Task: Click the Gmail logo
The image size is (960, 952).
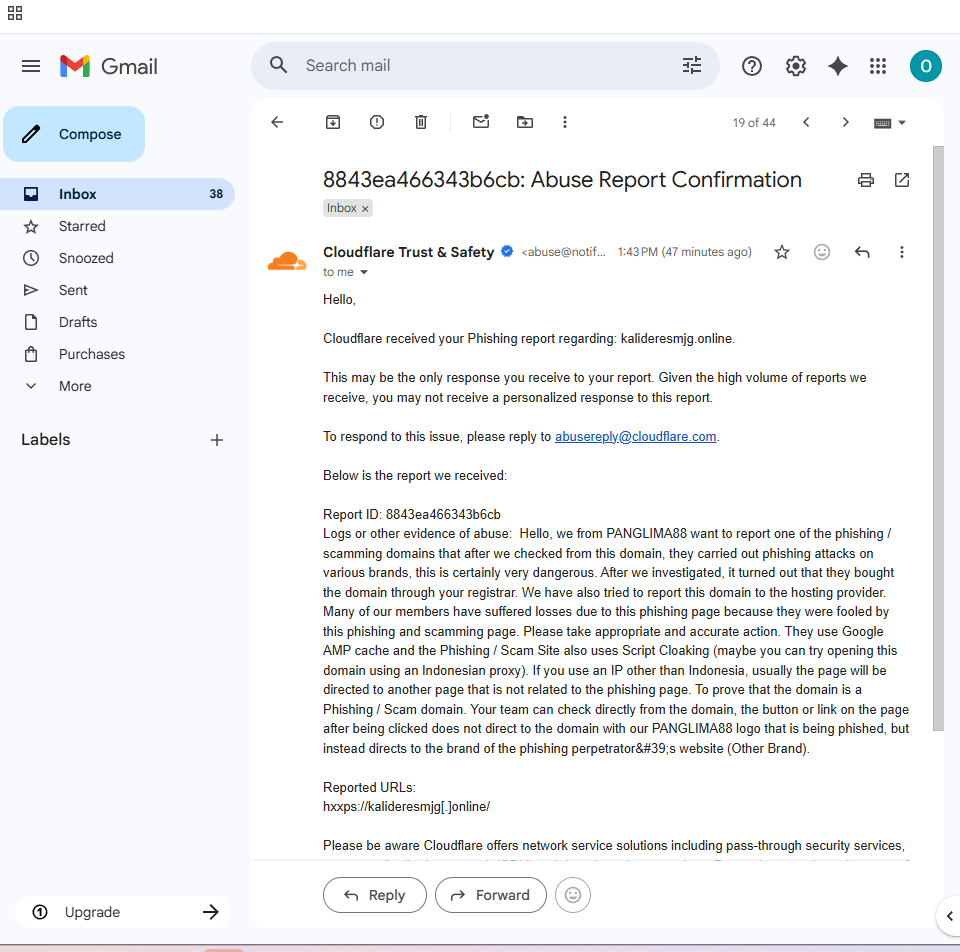Action: 108,66
